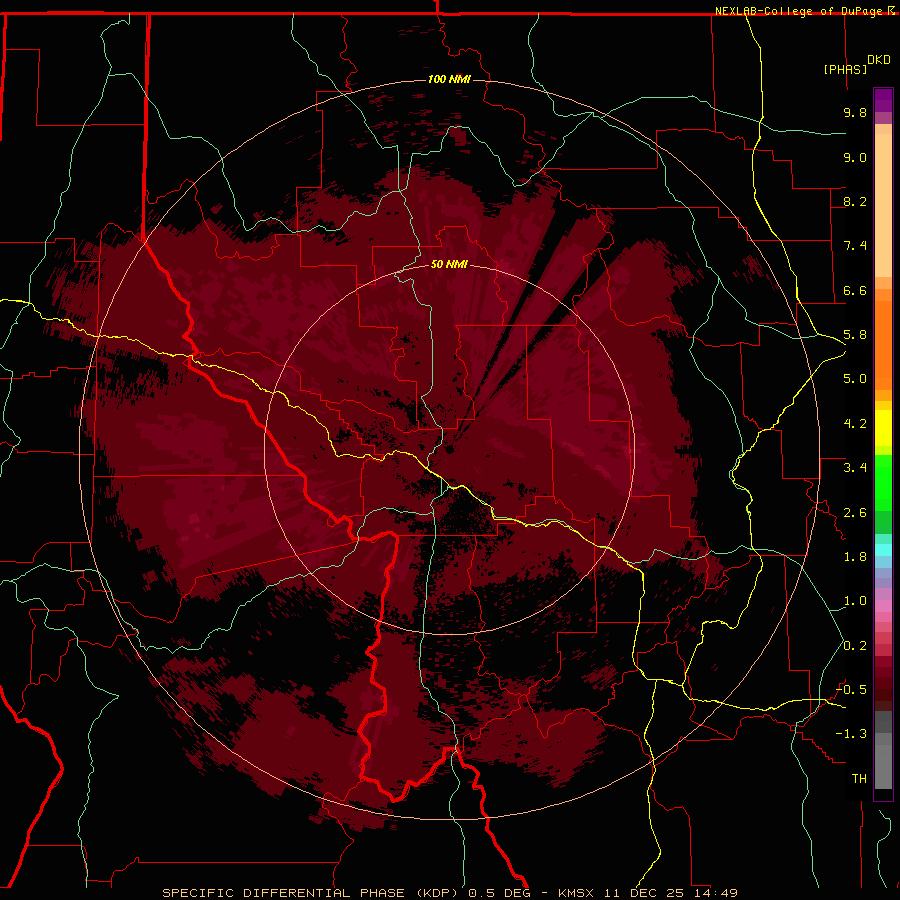Image resolution: width=900 pixels, height=900 pixels.
Task: Pick the cyan segment of the color bar
Action: (883, 550)
